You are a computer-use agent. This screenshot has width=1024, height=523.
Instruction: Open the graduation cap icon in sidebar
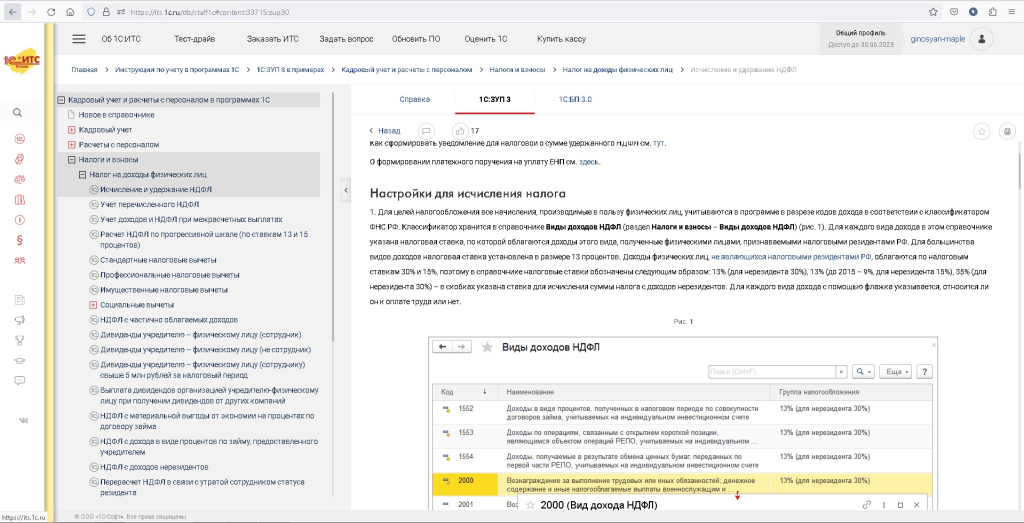coord(19,359)
